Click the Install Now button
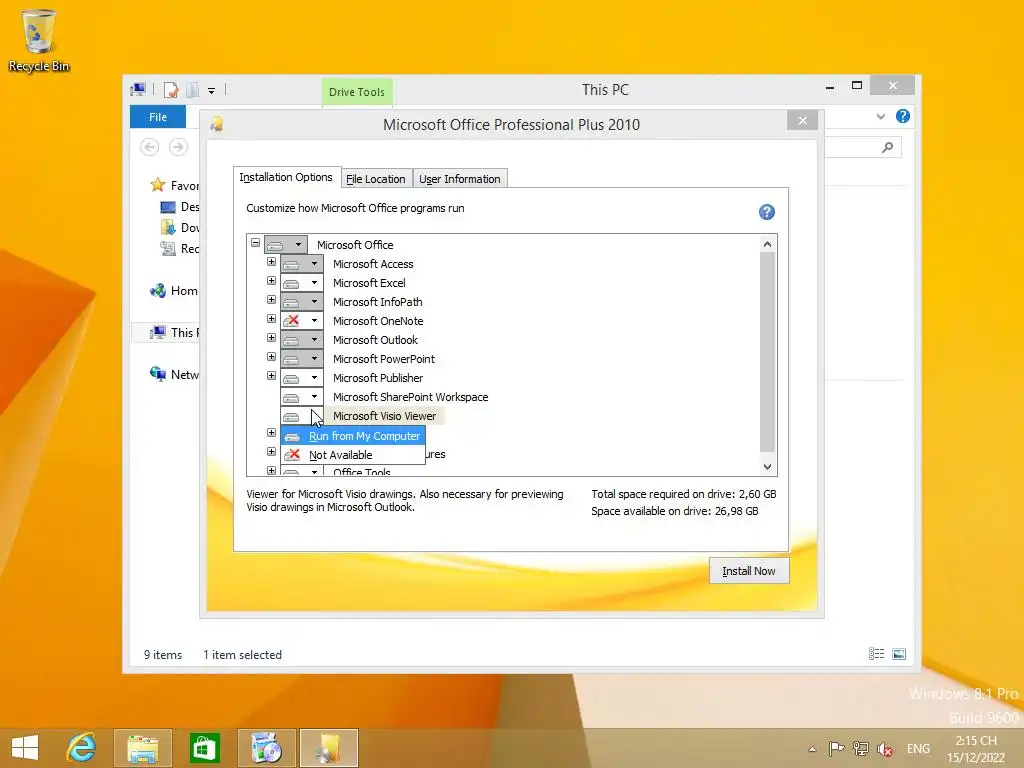This screenshot has width=1024, height=768. (x=749, y=571)
